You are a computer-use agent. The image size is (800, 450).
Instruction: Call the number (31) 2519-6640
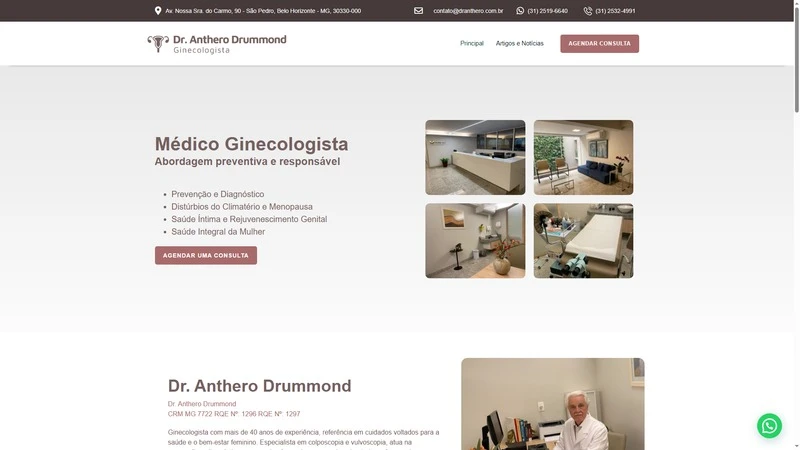pos(547,11)
